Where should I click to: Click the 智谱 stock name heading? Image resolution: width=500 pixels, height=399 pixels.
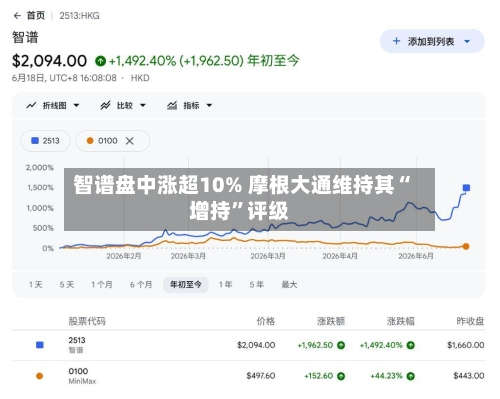pos(25,37)
